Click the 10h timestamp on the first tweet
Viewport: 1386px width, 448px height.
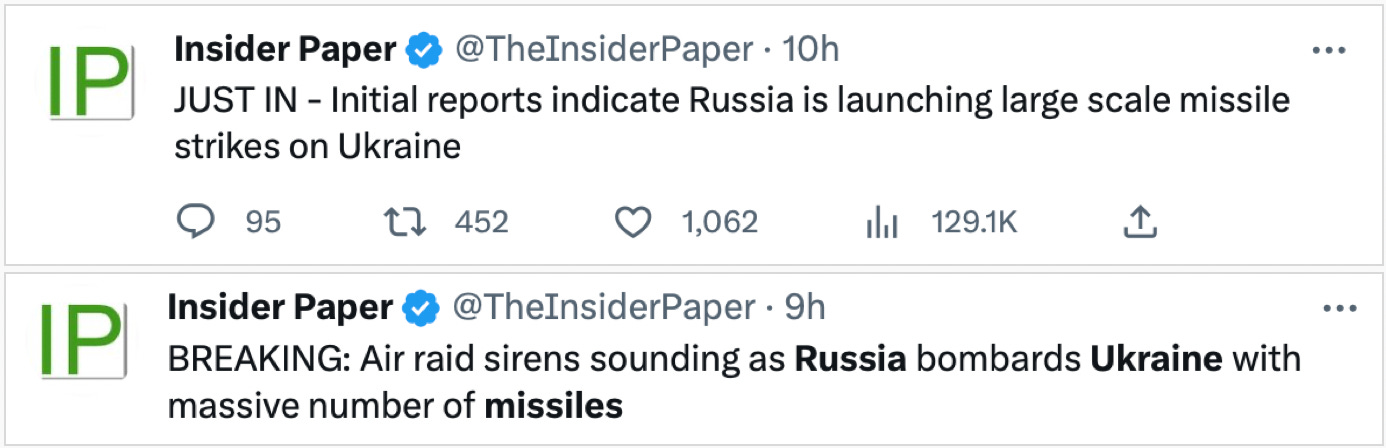810,49
